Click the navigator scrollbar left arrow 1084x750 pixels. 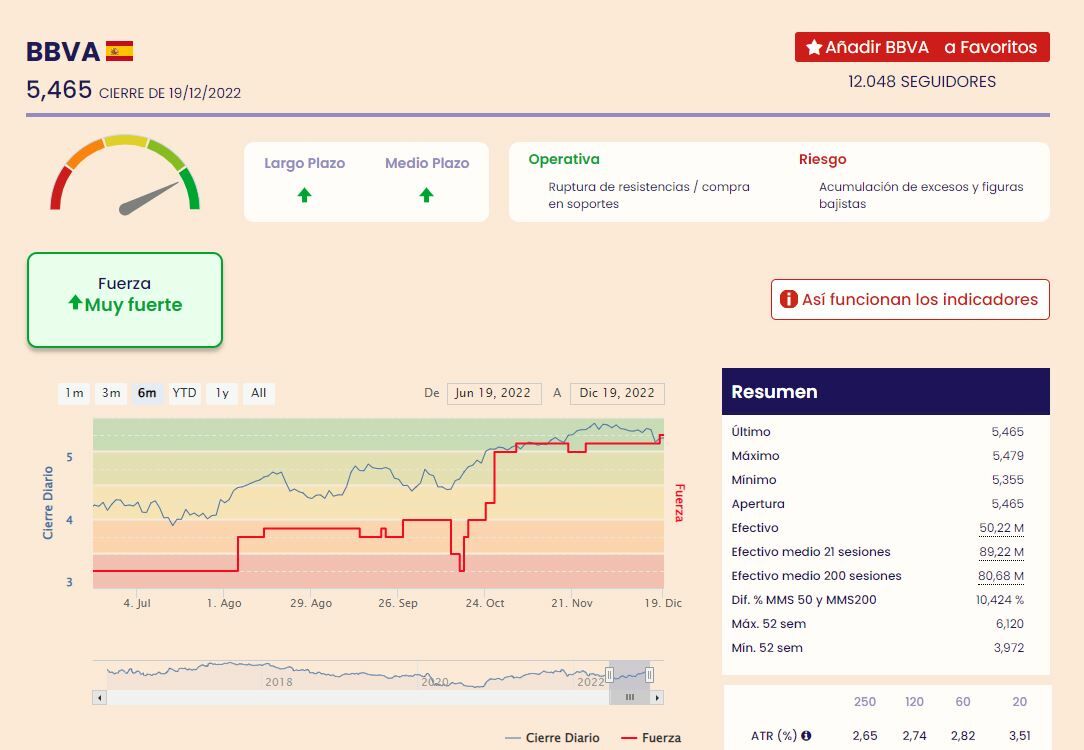coord(100,697)
